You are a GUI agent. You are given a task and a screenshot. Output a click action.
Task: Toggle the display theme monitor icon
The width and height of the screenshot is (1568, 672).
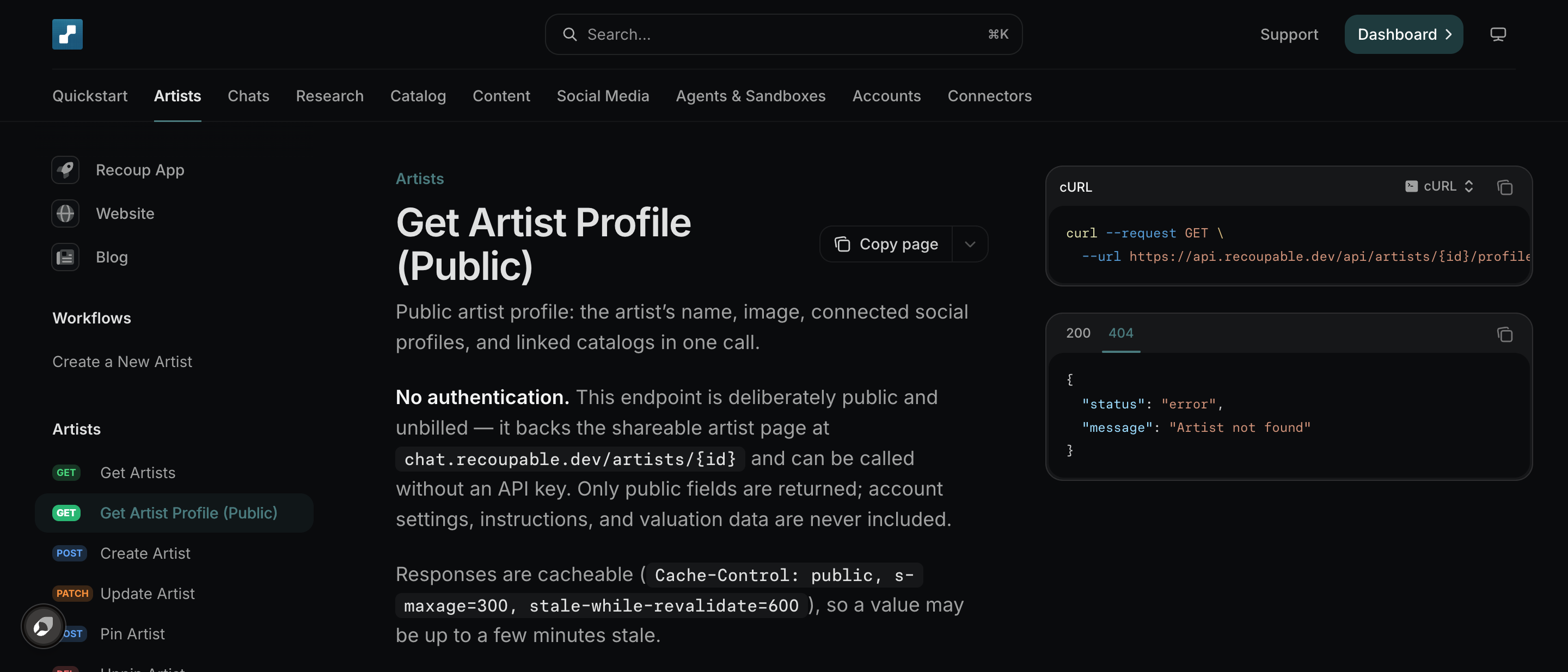click(x=1498, y=35)
